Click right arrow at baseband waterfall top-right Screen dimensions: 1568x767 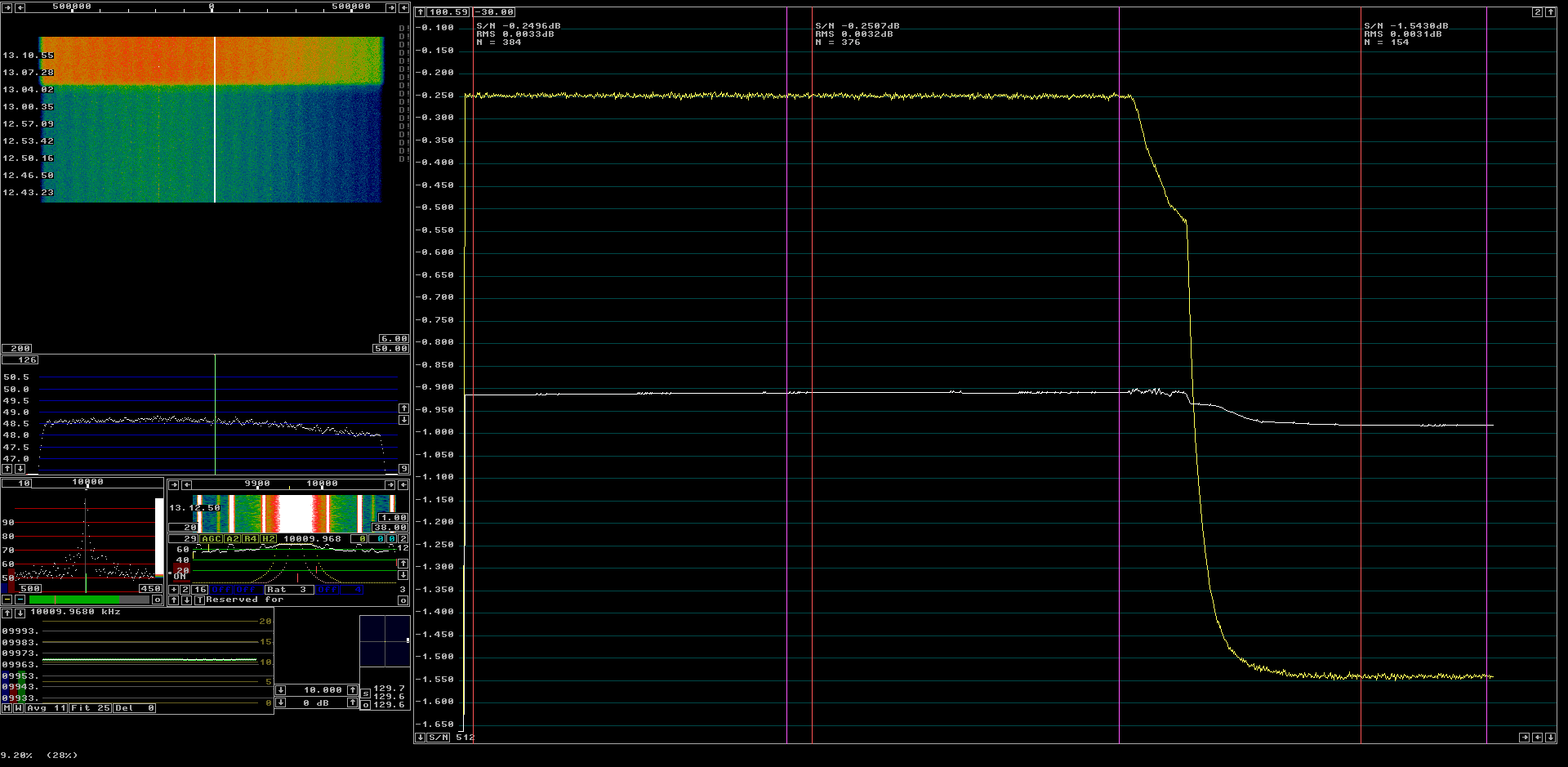tap(390, 484)
